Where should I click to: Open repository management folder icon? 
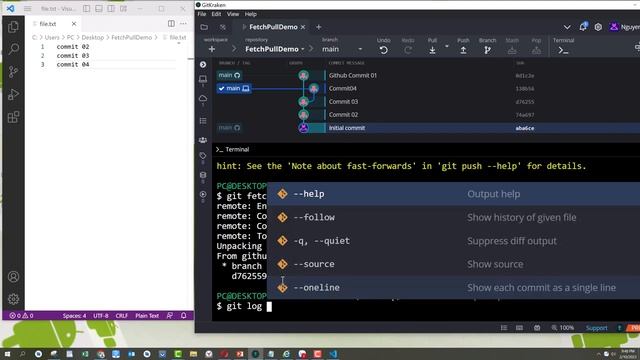click(204, 27)
